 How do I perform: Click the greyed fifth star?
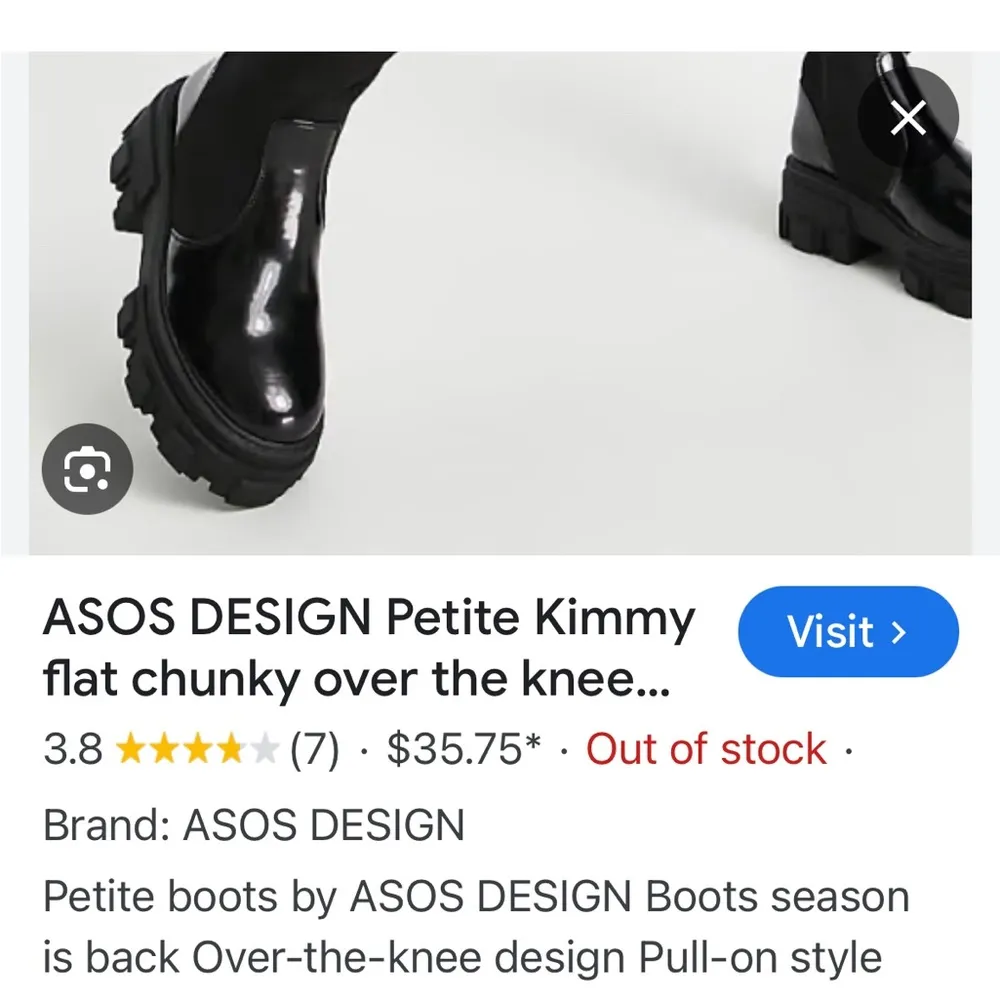264,749
